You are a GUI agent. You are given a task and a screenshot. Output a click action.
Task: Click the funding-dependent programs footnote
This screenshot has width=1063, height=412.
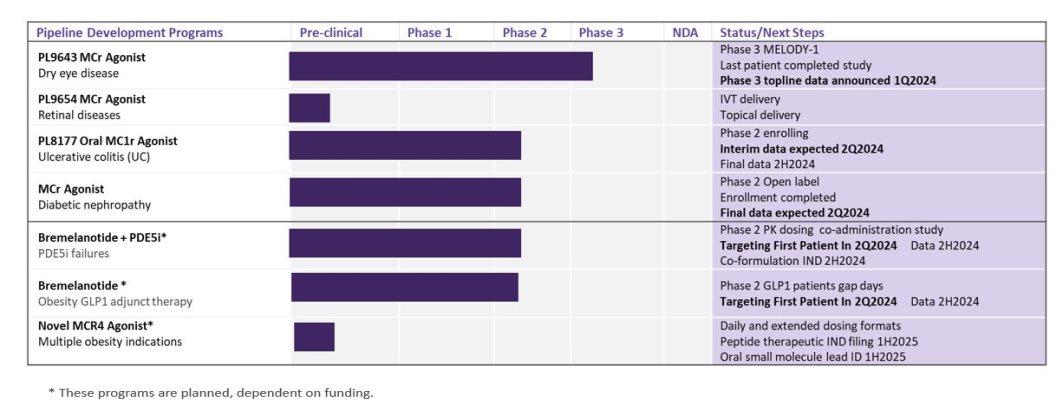[210, 392]
